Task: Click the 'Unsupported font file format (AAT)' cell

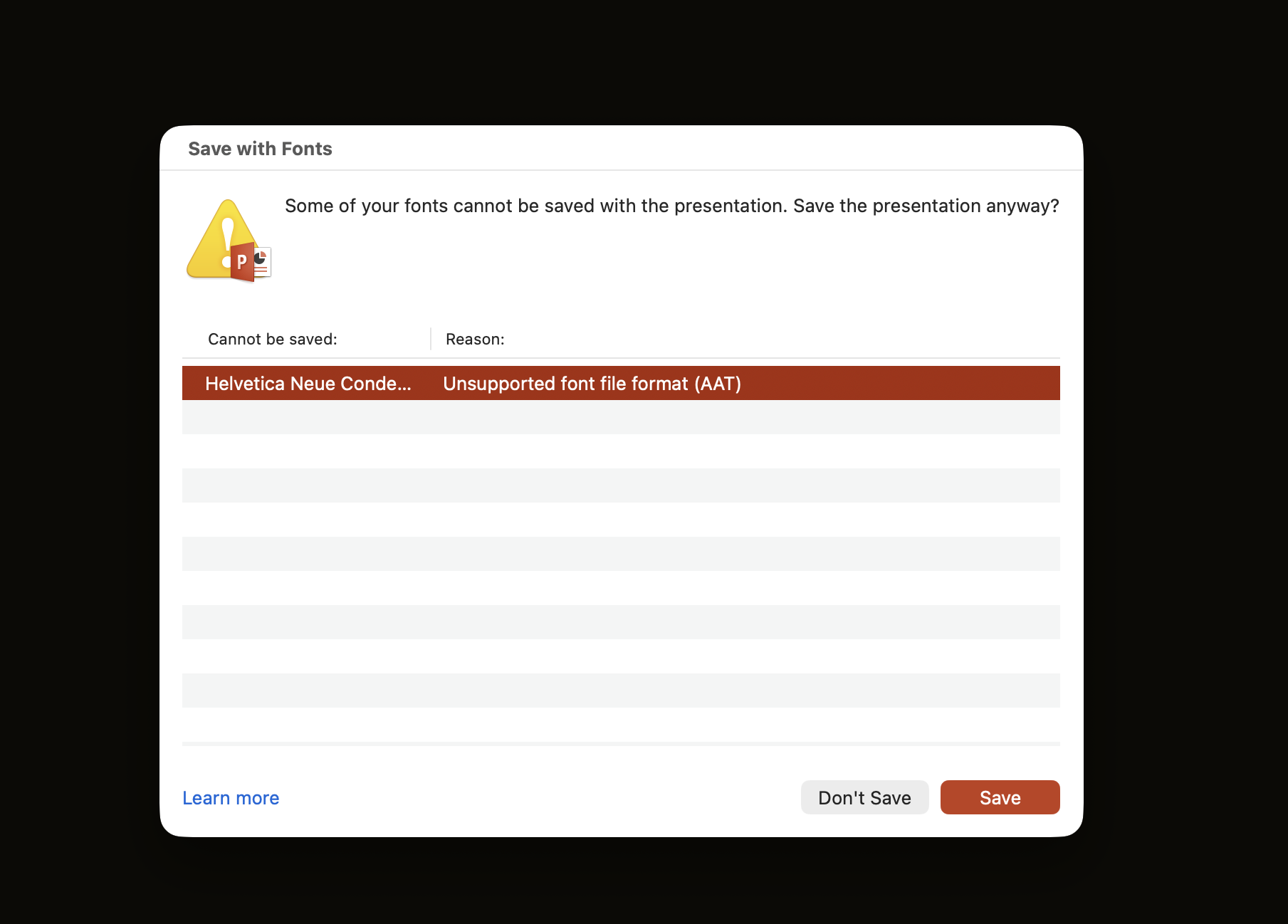Action: click(x=592, y=384)
